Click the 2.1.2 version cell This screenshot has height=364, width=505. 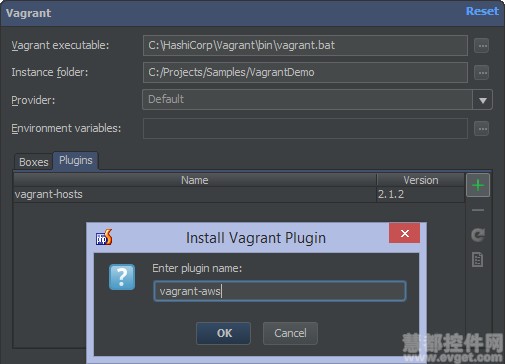(x=420, y=194)
